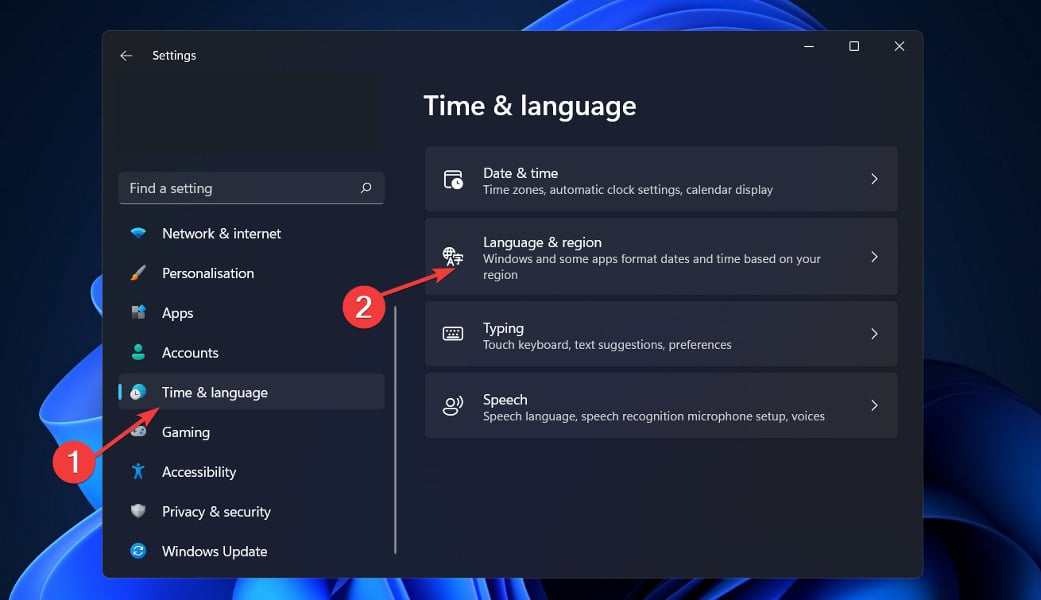Viewport: 1041px width, 600px height.
Task: Click the Language & region icon
Action: coord(453,256)
